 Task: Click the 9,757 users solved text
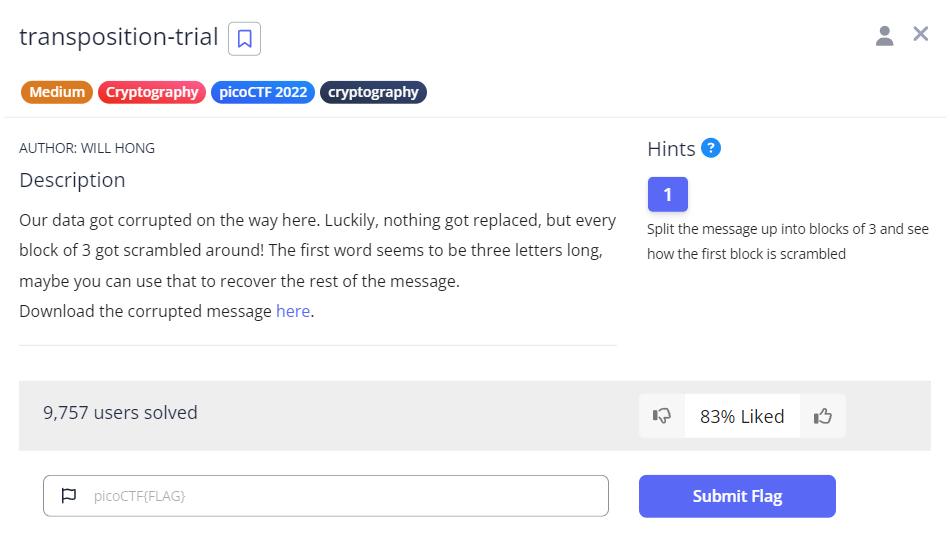(120, 412)
